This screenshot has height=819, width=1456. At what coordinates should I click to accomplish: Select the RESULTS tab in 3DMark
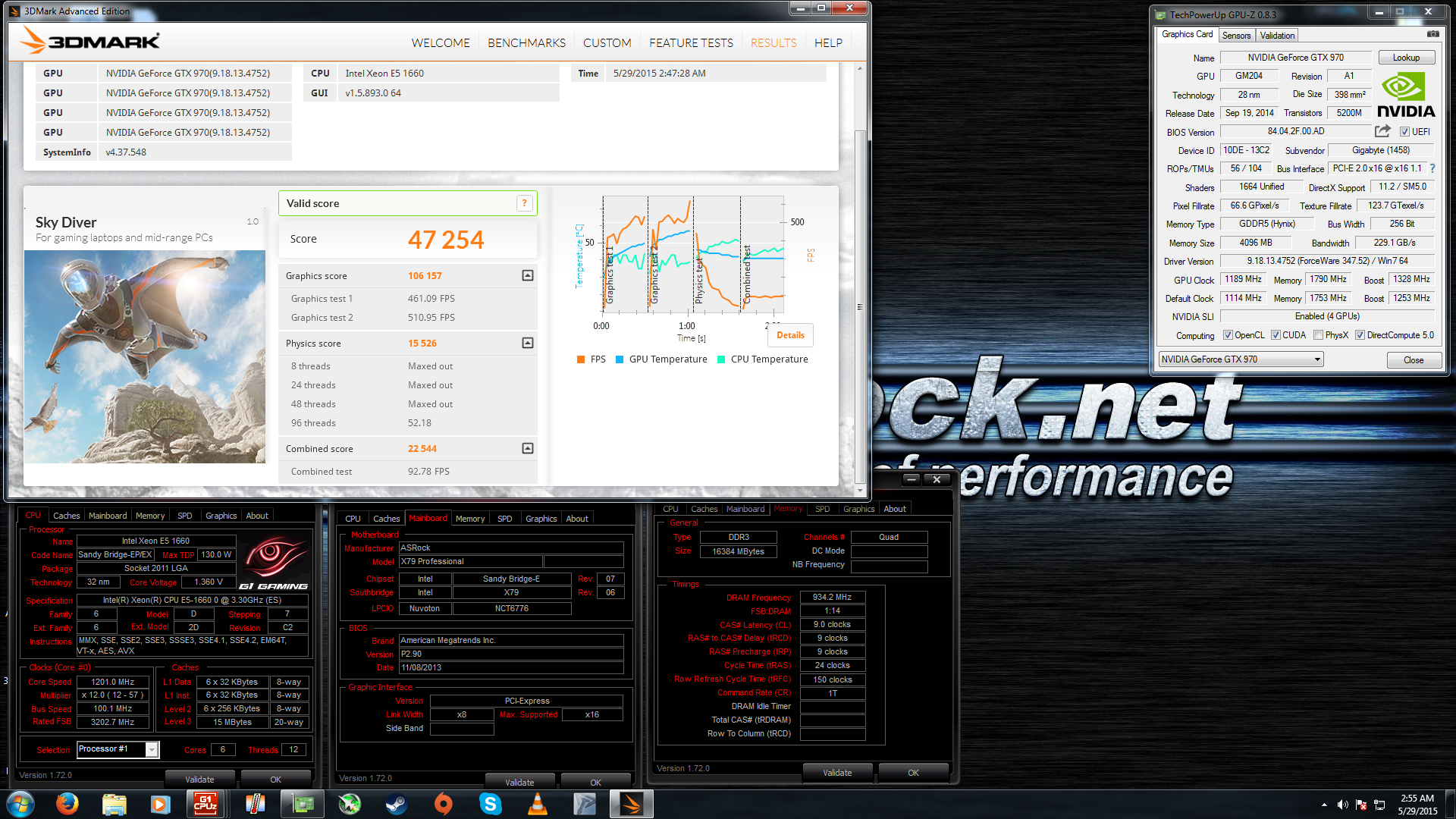coord(773,43)
